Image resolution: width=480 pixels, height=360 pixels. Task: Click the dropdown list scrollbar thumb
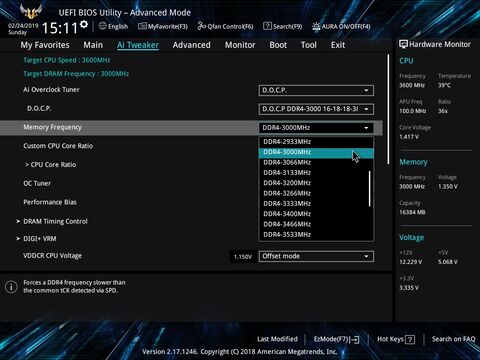(369, 189)
